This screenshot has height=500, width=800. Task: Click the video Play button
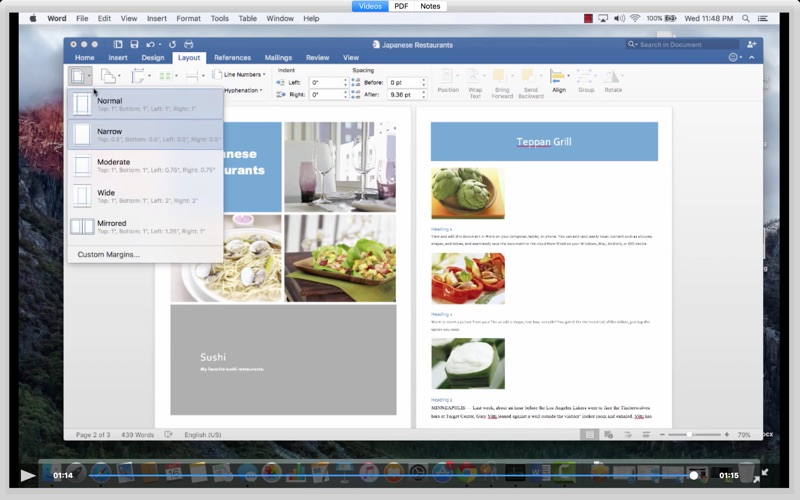tap(28, 476)
